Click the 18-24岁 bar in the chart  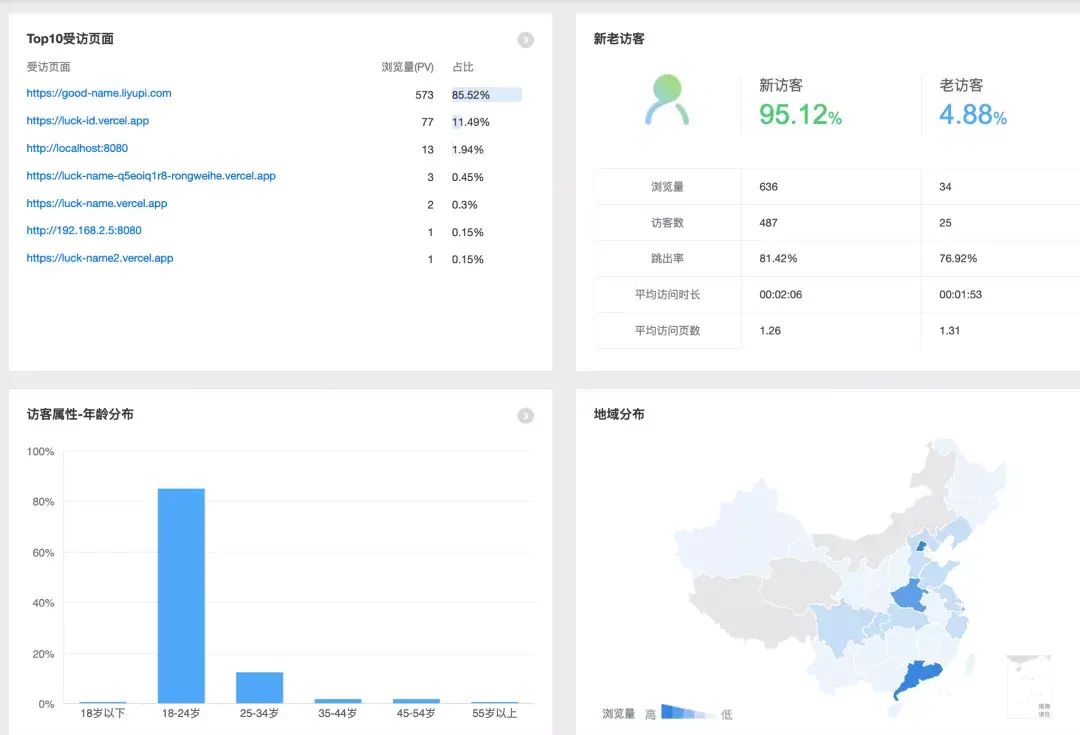click(181, 595)
